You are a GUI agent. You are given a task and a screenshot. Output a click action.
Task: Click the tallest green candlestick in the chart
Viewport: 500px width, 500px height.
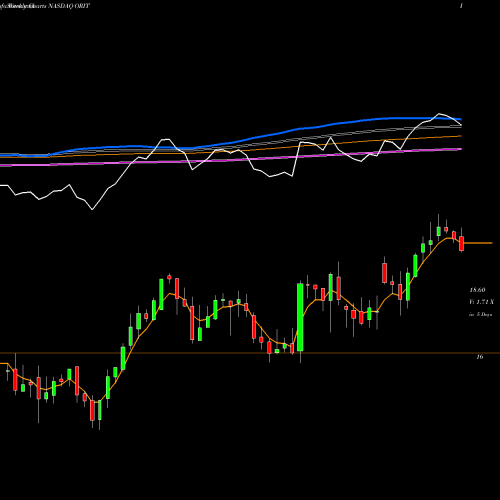coord(300,317)
